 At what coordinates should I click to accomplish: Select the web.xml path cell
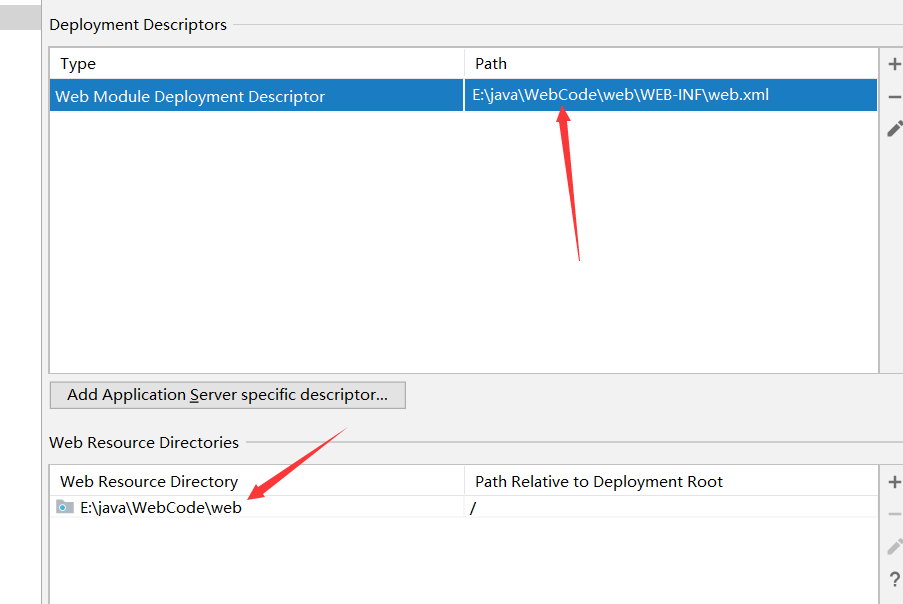[671, 96]
